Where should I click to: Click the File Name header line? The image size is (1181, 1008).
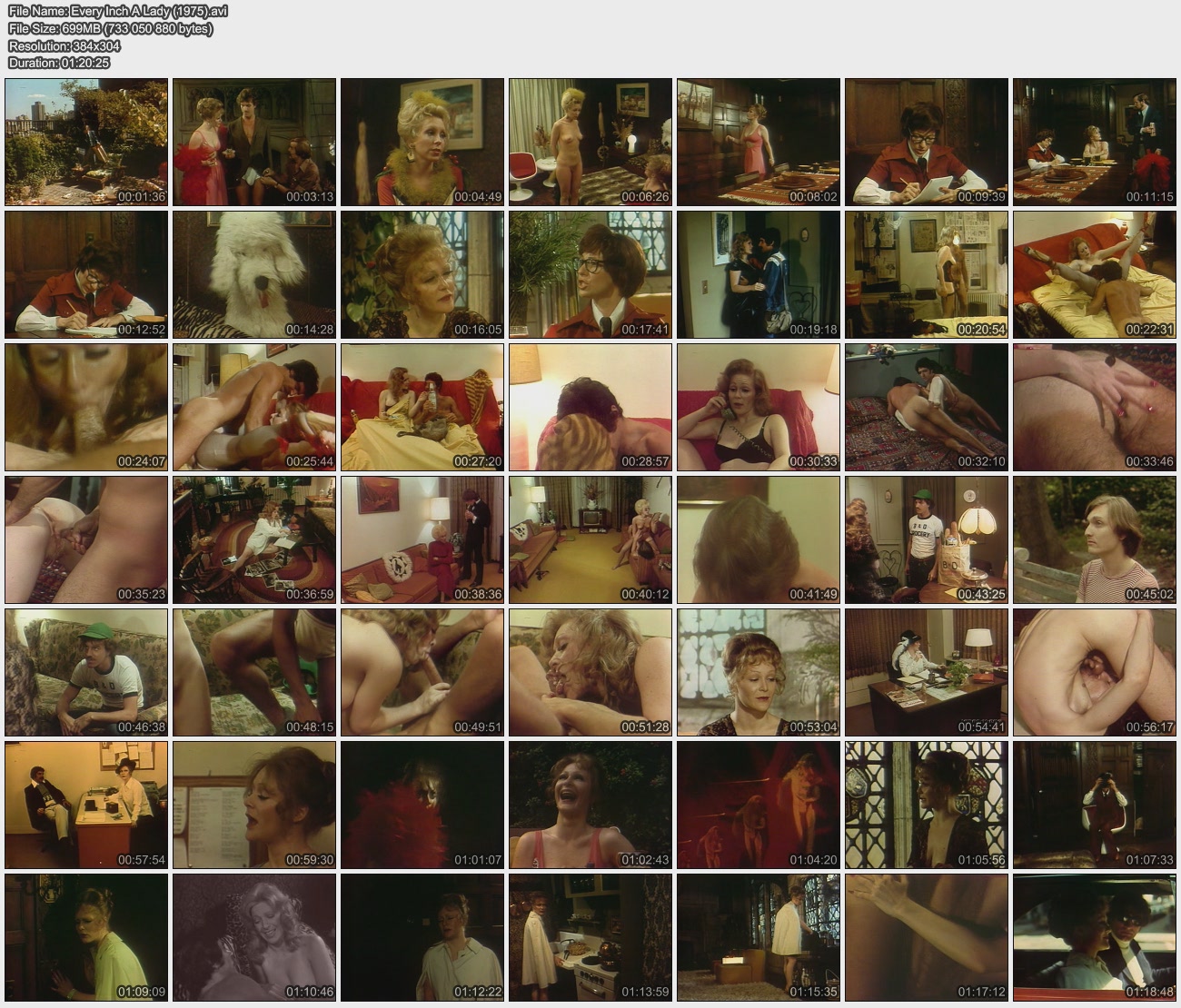coord(118,11)
